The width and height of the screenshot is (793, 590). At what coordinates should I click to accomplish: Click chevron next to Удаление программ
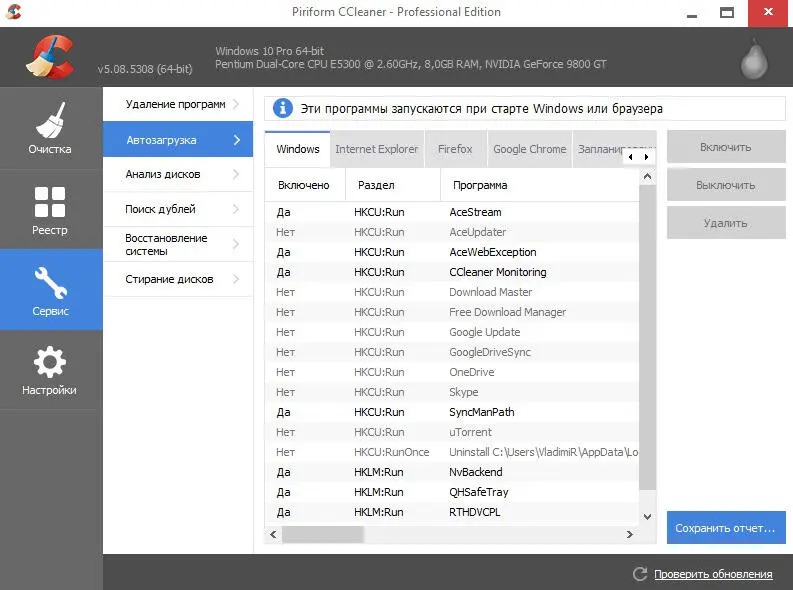(236, 104)
